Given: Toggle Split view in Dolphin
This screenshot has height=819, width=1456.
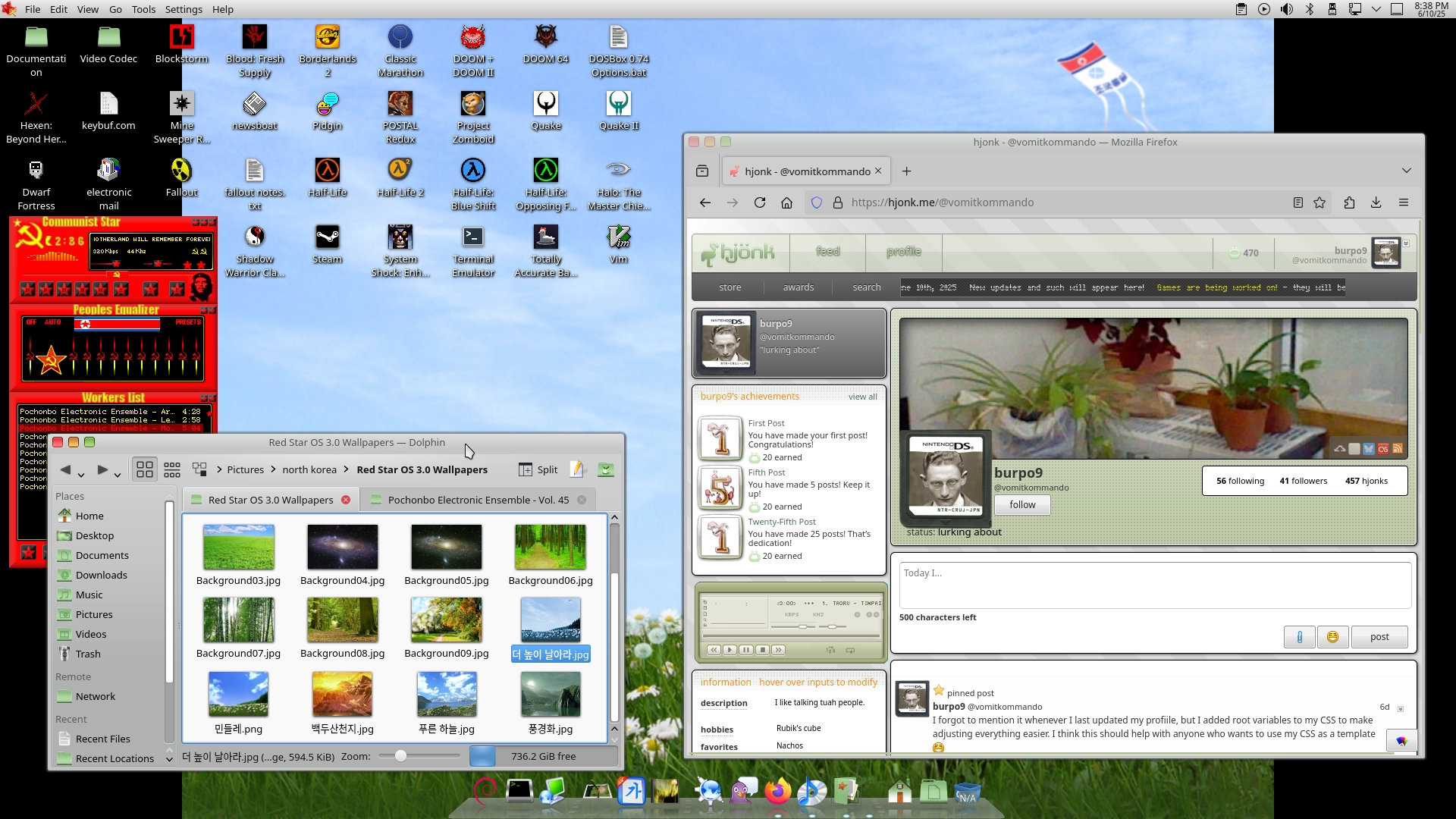Looking at the screenshot, I should tap(538, 469).
